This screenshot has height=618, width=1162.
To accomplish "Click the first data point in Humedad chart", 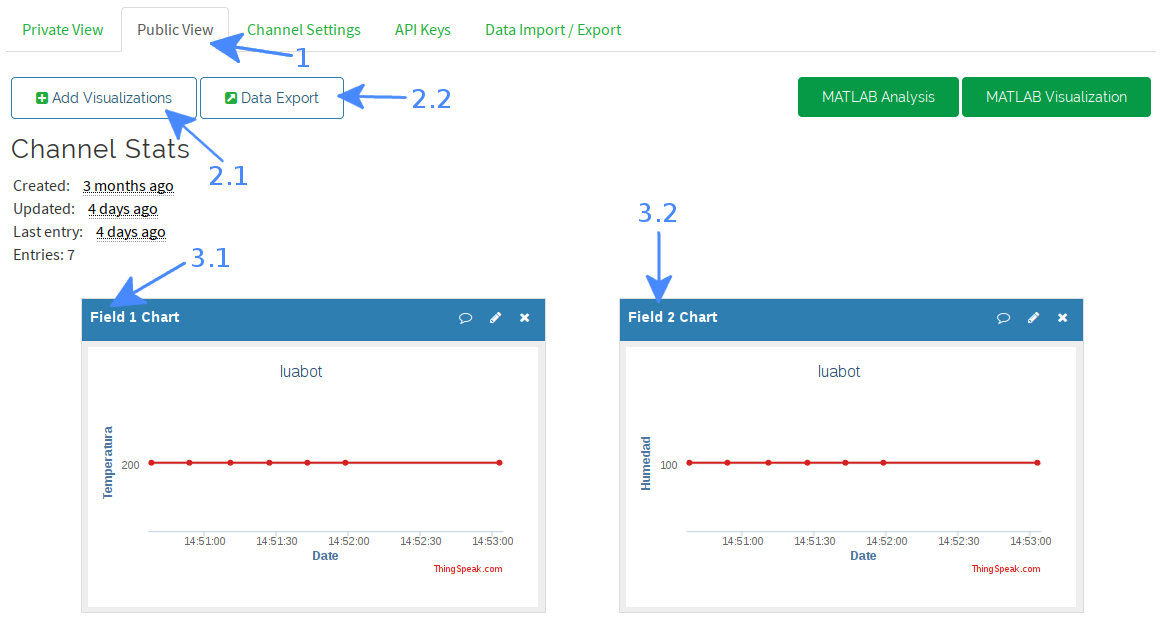I will [x=689, y=463].
